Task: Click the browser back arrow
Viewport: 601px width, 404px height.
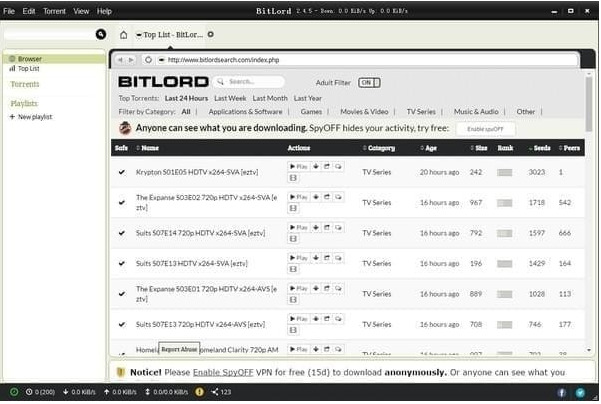Action: point(120,60)
